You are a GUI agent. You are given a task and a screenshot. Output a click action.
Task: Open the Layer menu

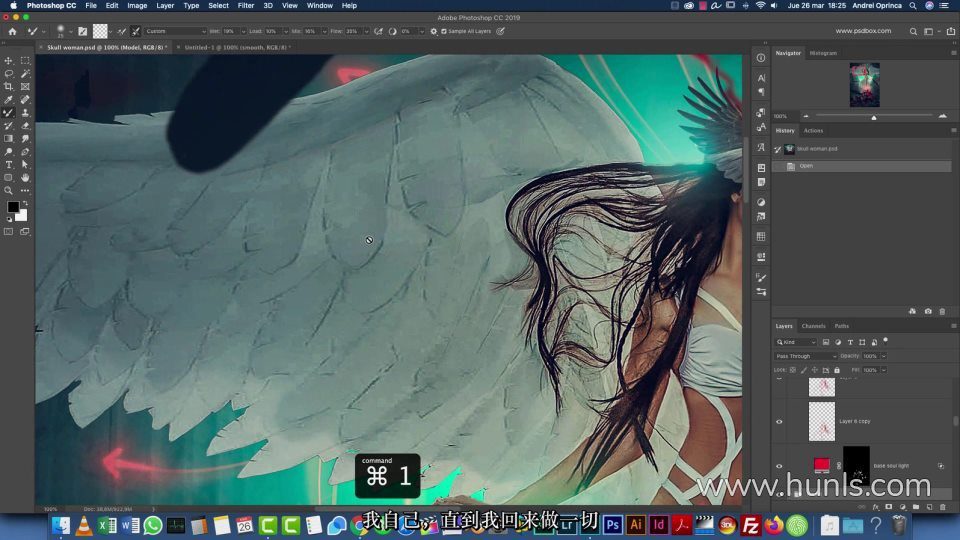165,6
